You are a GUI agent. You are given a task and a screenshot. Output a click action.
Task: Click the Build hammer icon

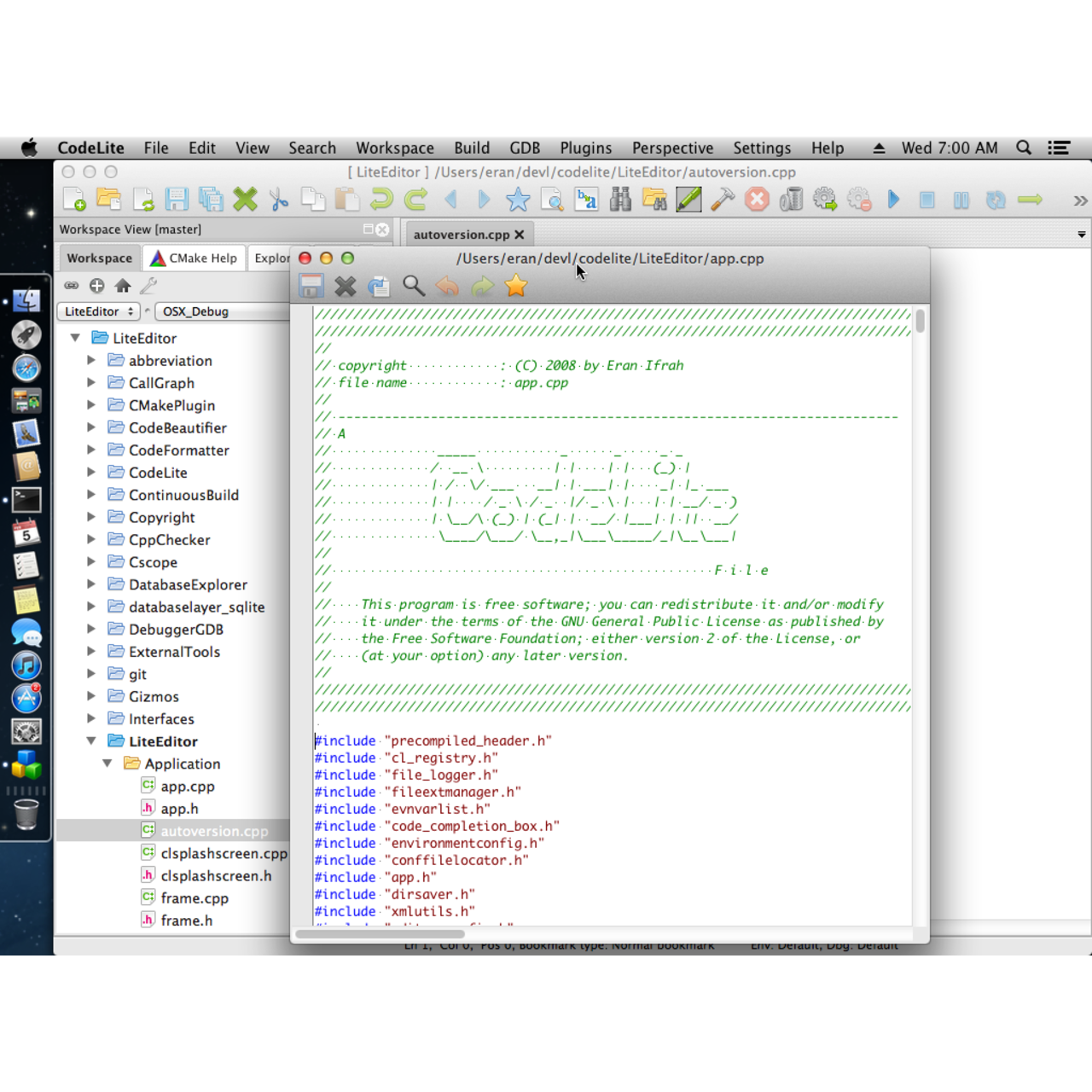tap(723, 200)
